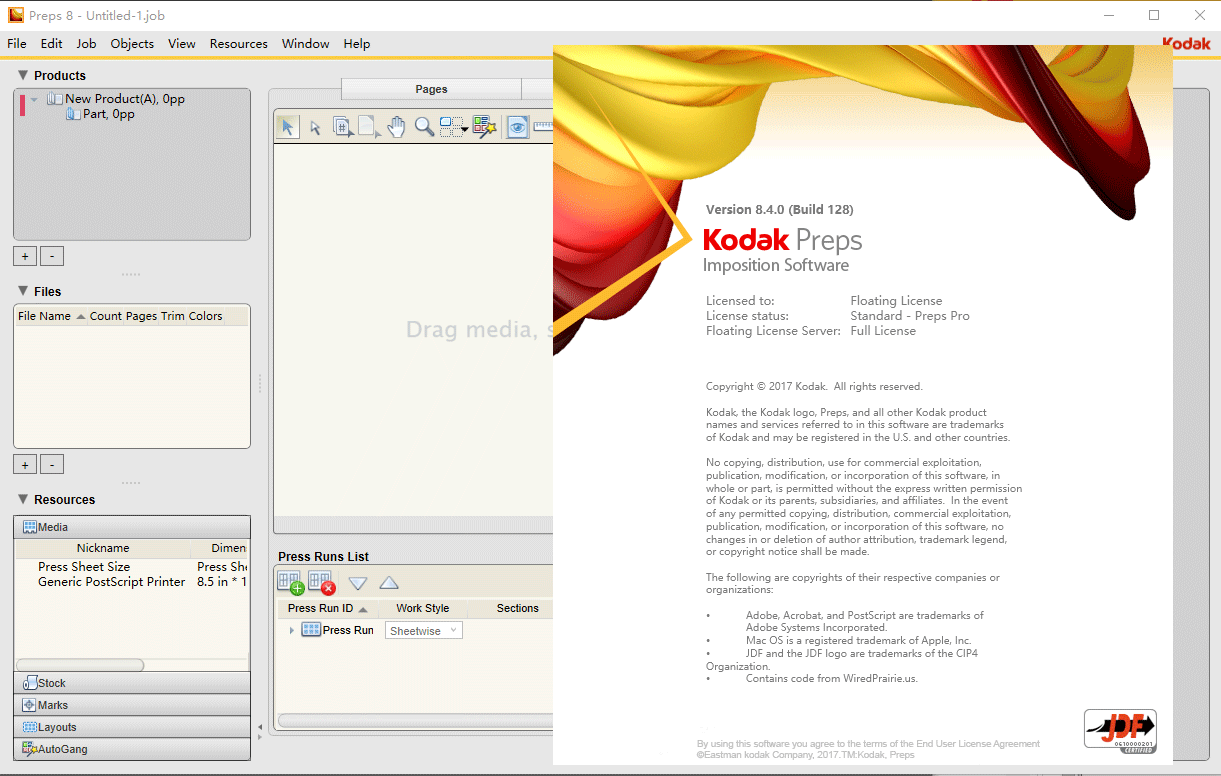The image size is (1221, 776).
Task: Click the Part signature icon
Action: 73,114
